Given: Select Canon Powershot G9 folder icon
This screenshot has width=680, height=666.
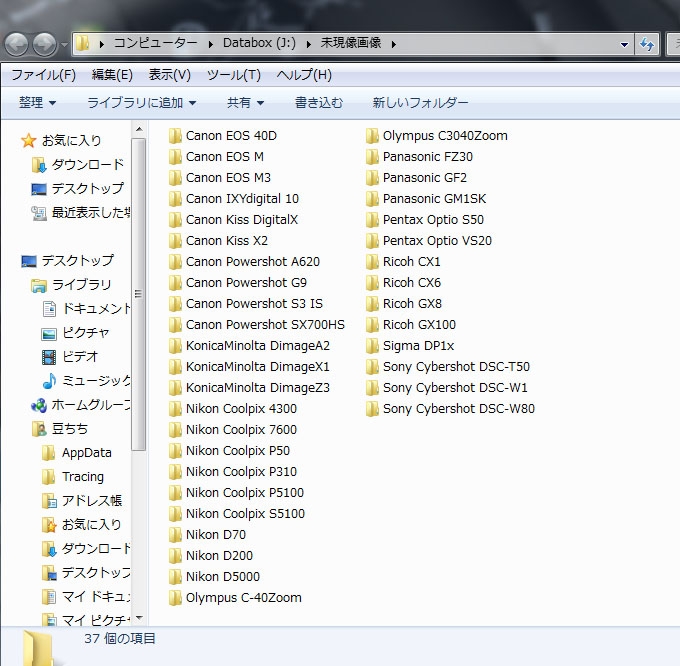Looking at the screenshot, I should click(175, 283).
